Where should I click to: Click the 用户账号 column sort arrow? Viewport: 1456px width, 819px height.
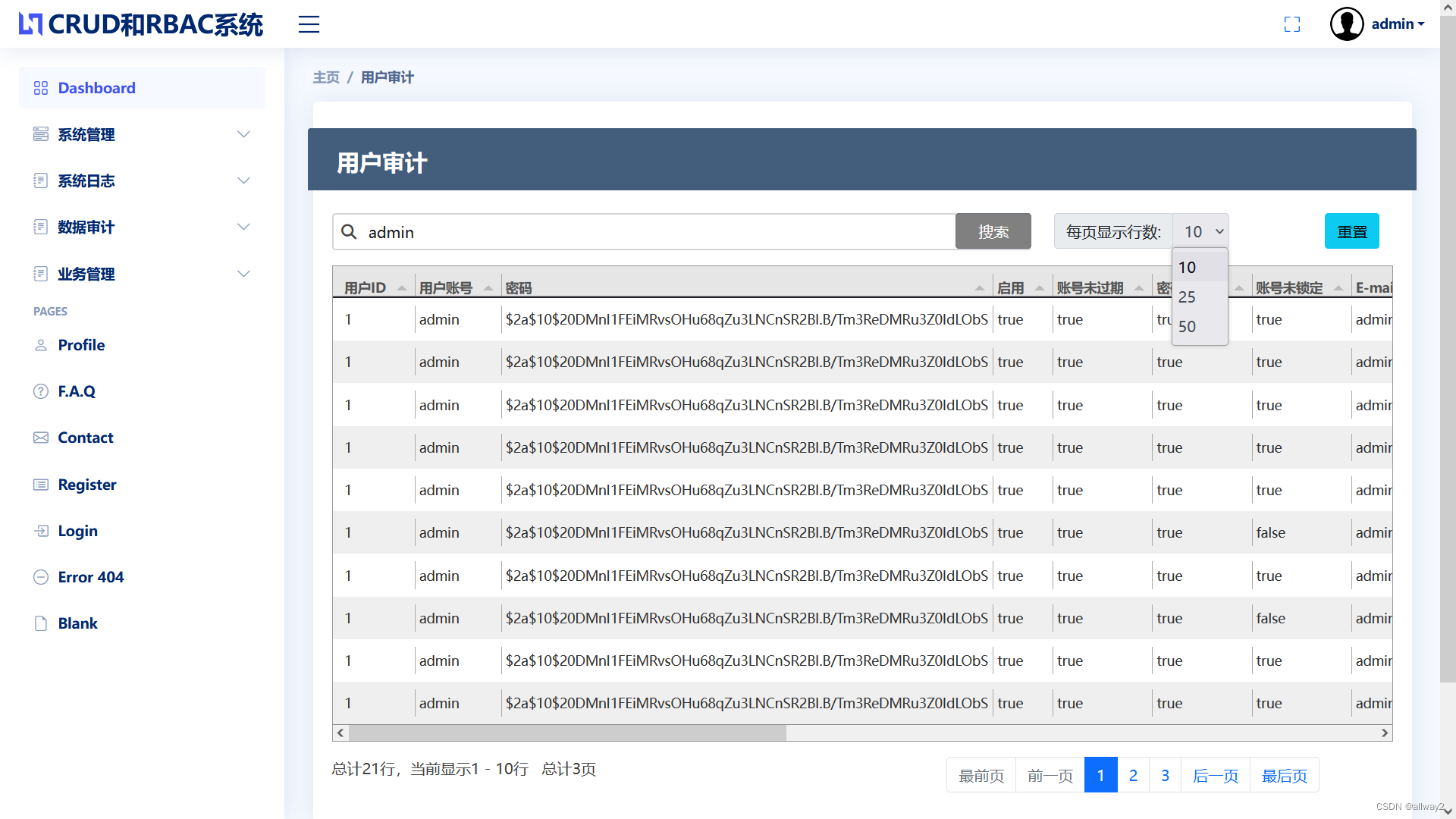(x=488, y=287)
